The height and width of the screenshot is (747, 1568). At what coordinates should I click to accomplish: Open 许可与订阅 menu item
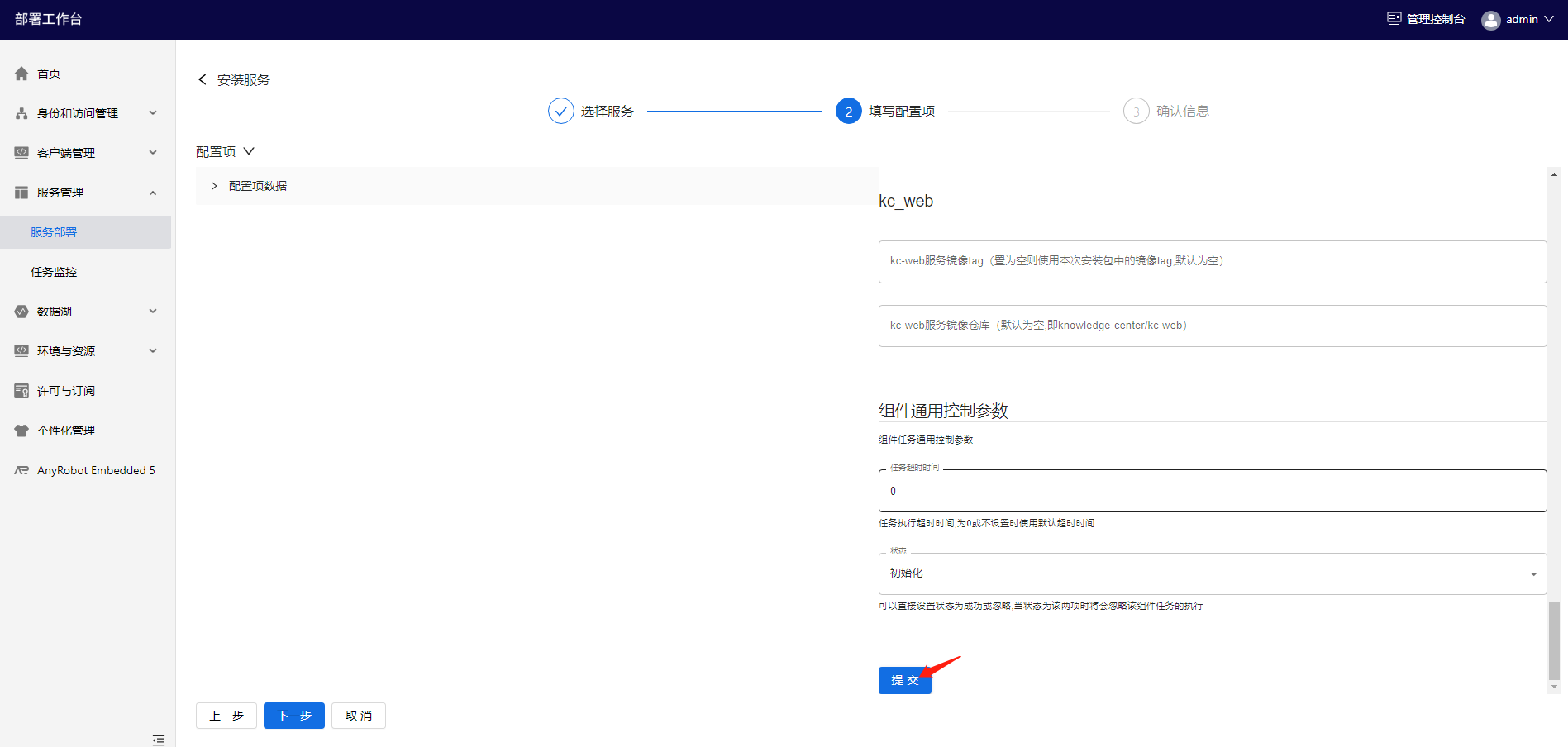(66, 391)
